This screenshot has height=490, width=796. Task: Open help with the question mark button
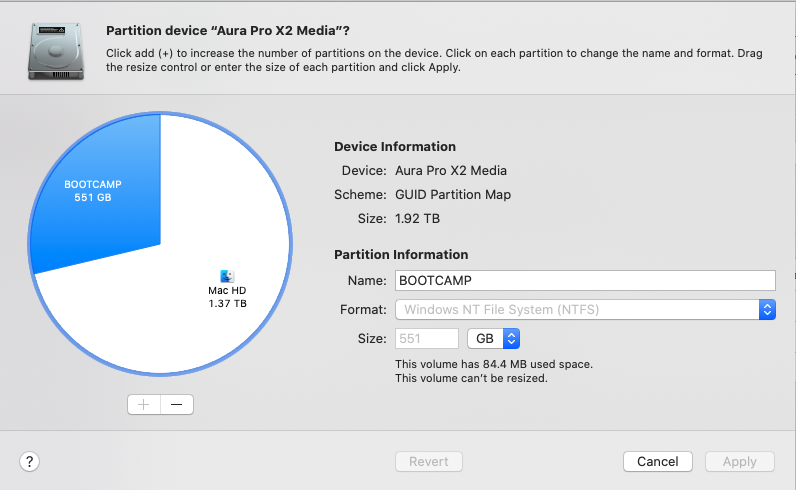click(x=30, y=461)
